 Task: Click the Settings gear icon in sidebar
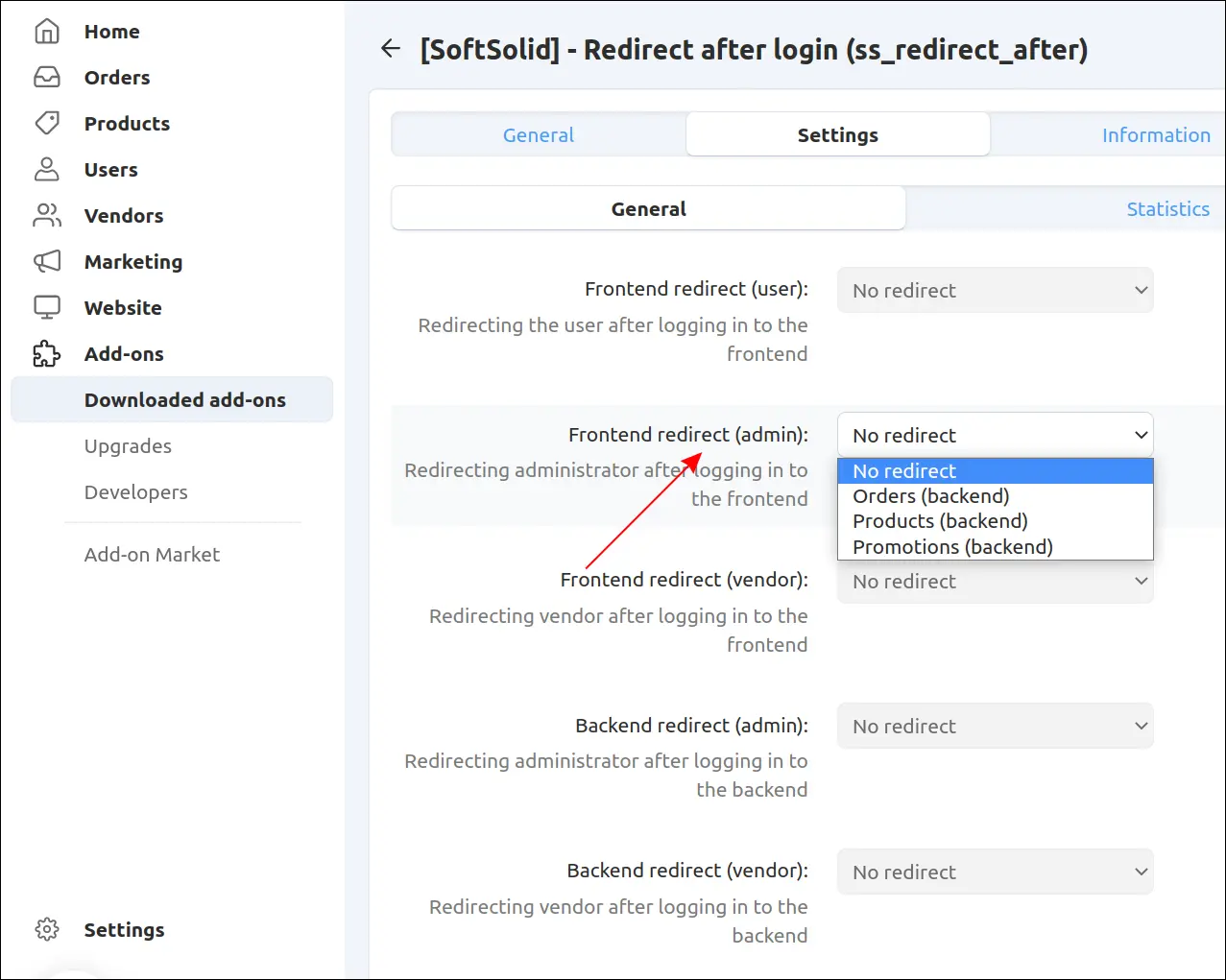coord(47,930)
